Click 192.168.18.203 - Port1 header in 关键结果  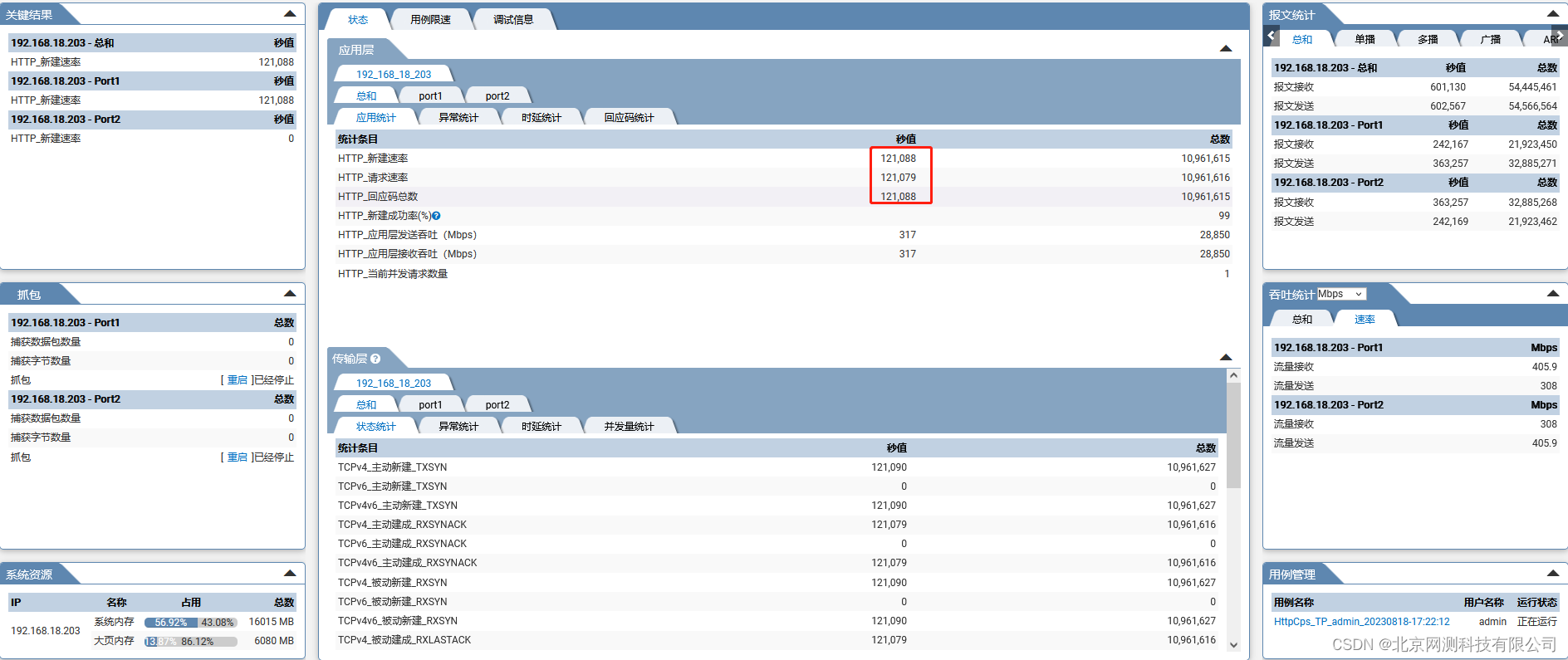(66, 81)
